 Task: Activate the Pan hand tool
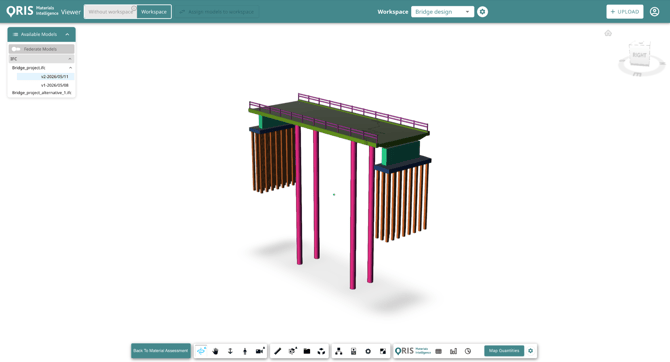(x=215, y=351)
